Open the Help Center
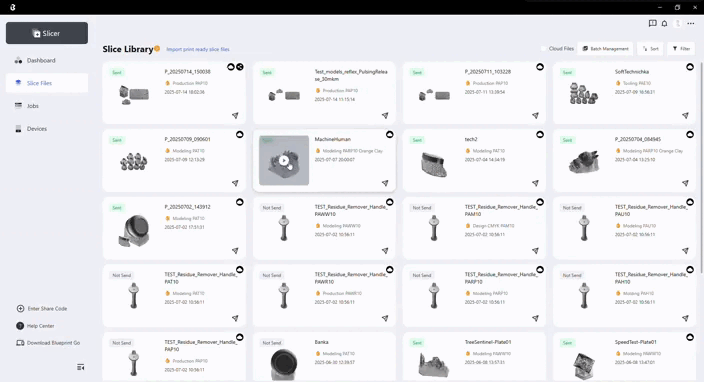The width and height of the screenshot is (704, 382). (35, 326)
